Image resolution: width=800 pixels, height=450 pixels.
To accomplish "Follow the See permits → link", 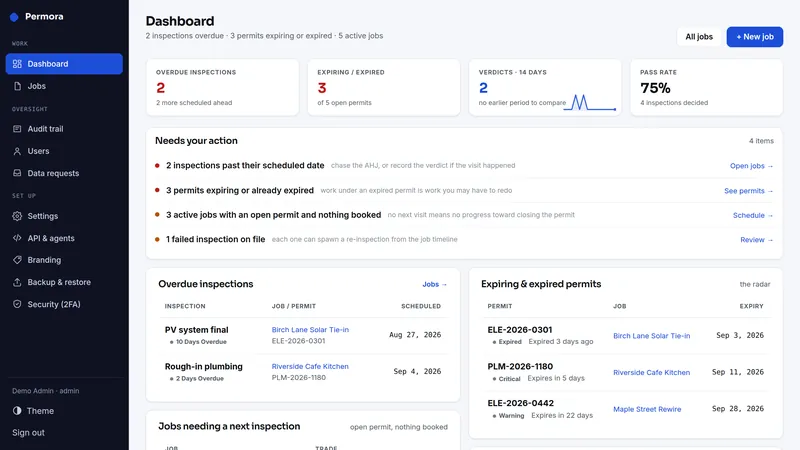I will click(748, 191).
